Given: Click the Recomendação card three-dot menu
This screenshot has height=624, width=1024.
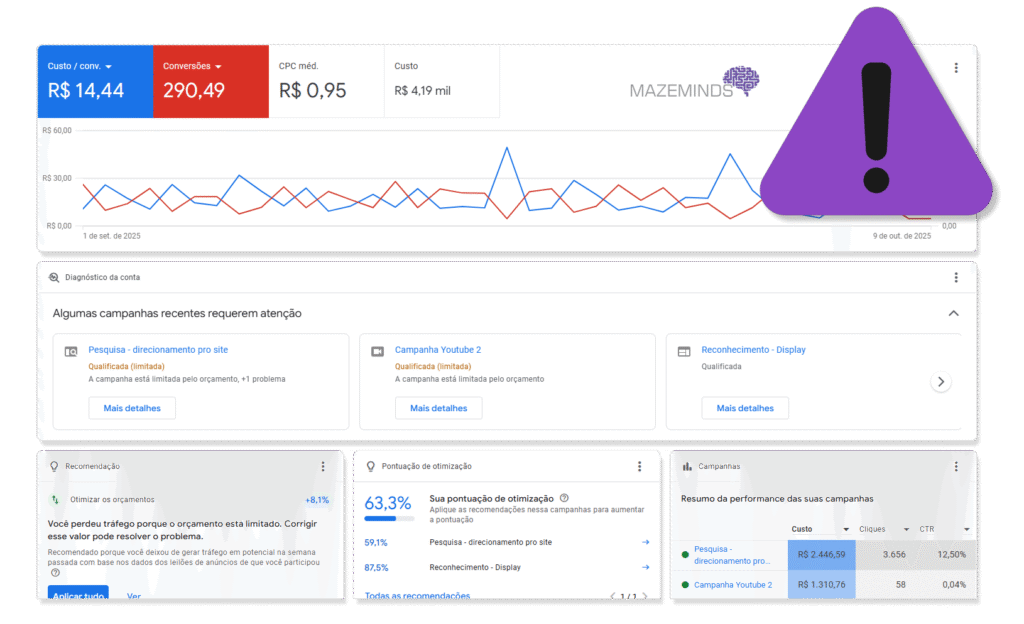Looking at the screenshot, I should click(323, 467).
